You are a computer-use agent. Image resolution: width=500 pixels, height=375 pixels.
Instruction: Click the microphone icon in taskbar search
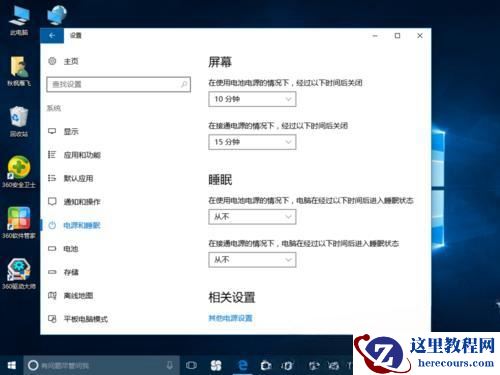click(x=170, y=365)
